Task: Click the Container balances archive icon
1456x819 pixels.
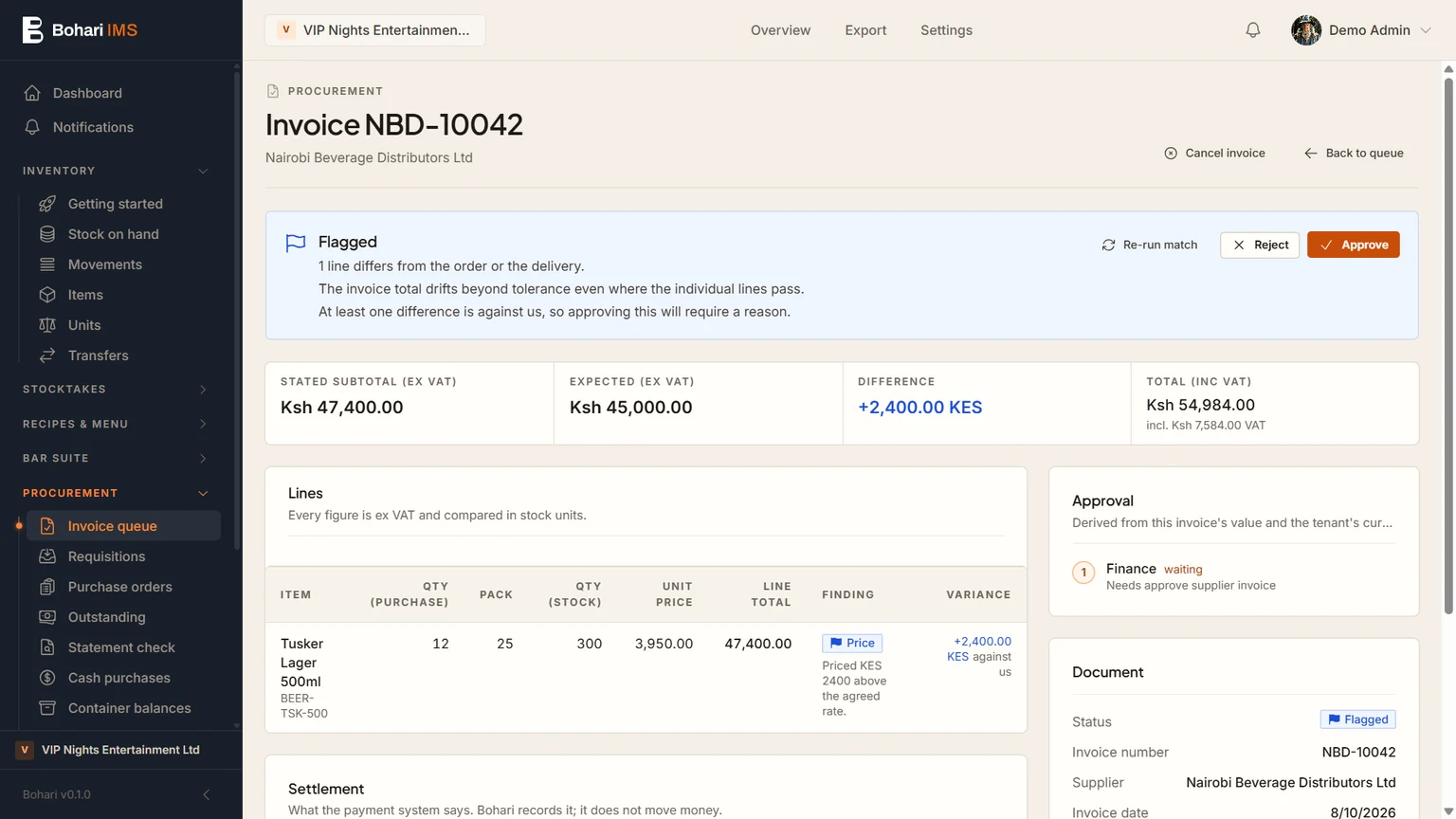Action: tap(47, 708)
